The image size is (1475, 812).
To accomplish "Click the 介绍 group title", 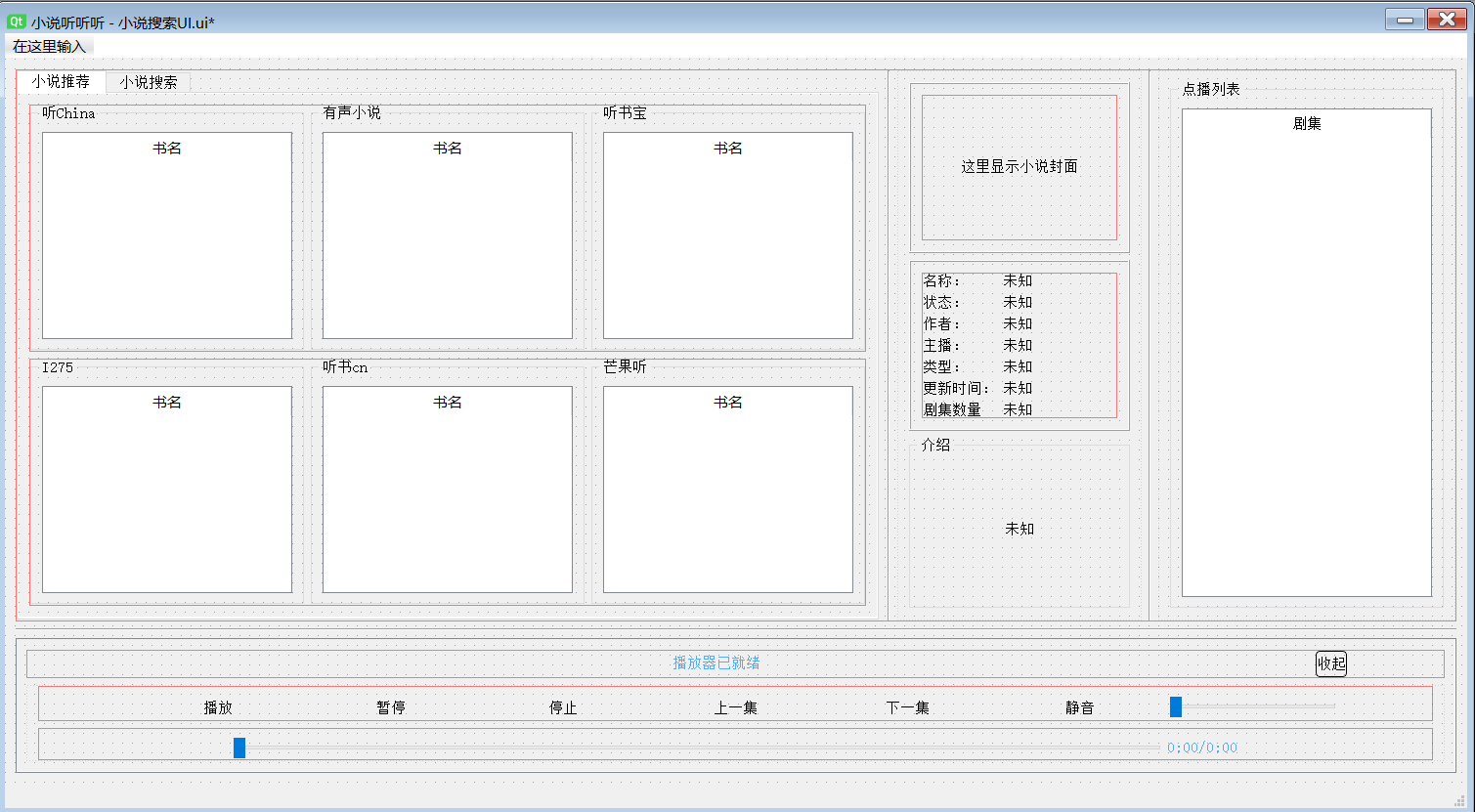I will pos(935,445).
